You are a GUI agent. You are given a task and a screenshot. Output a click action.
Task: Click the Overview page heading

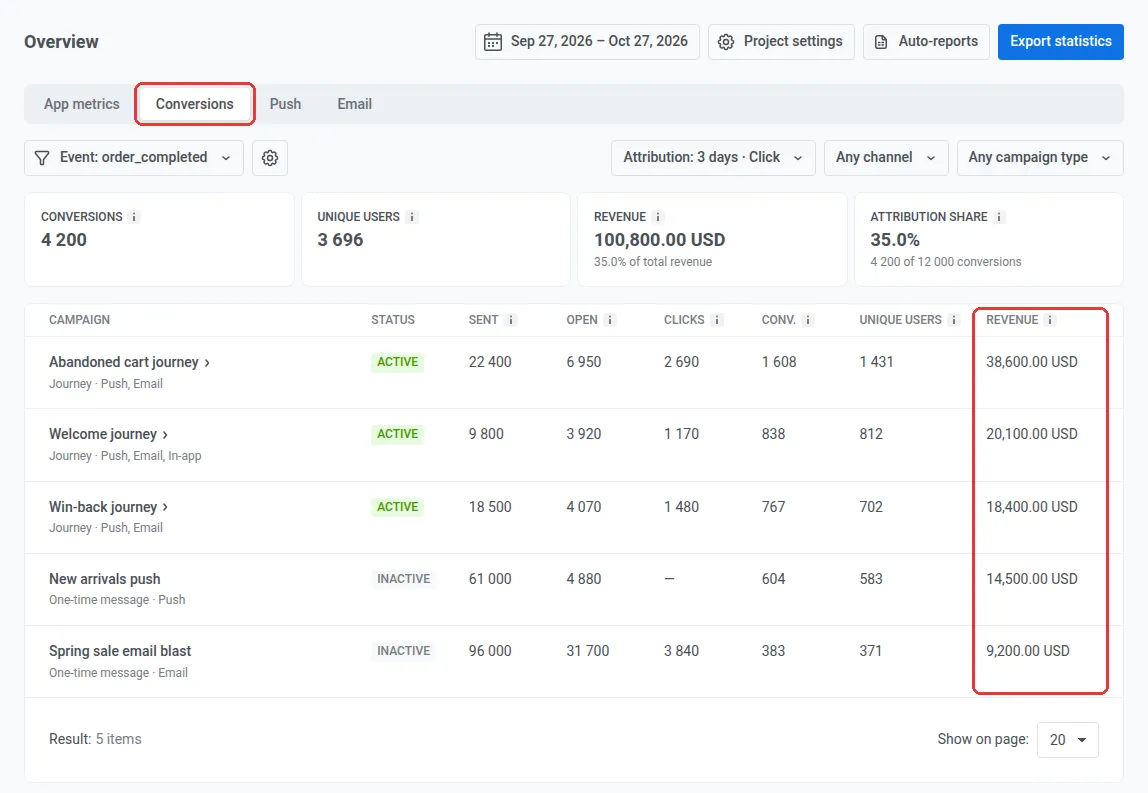[62, 42]
